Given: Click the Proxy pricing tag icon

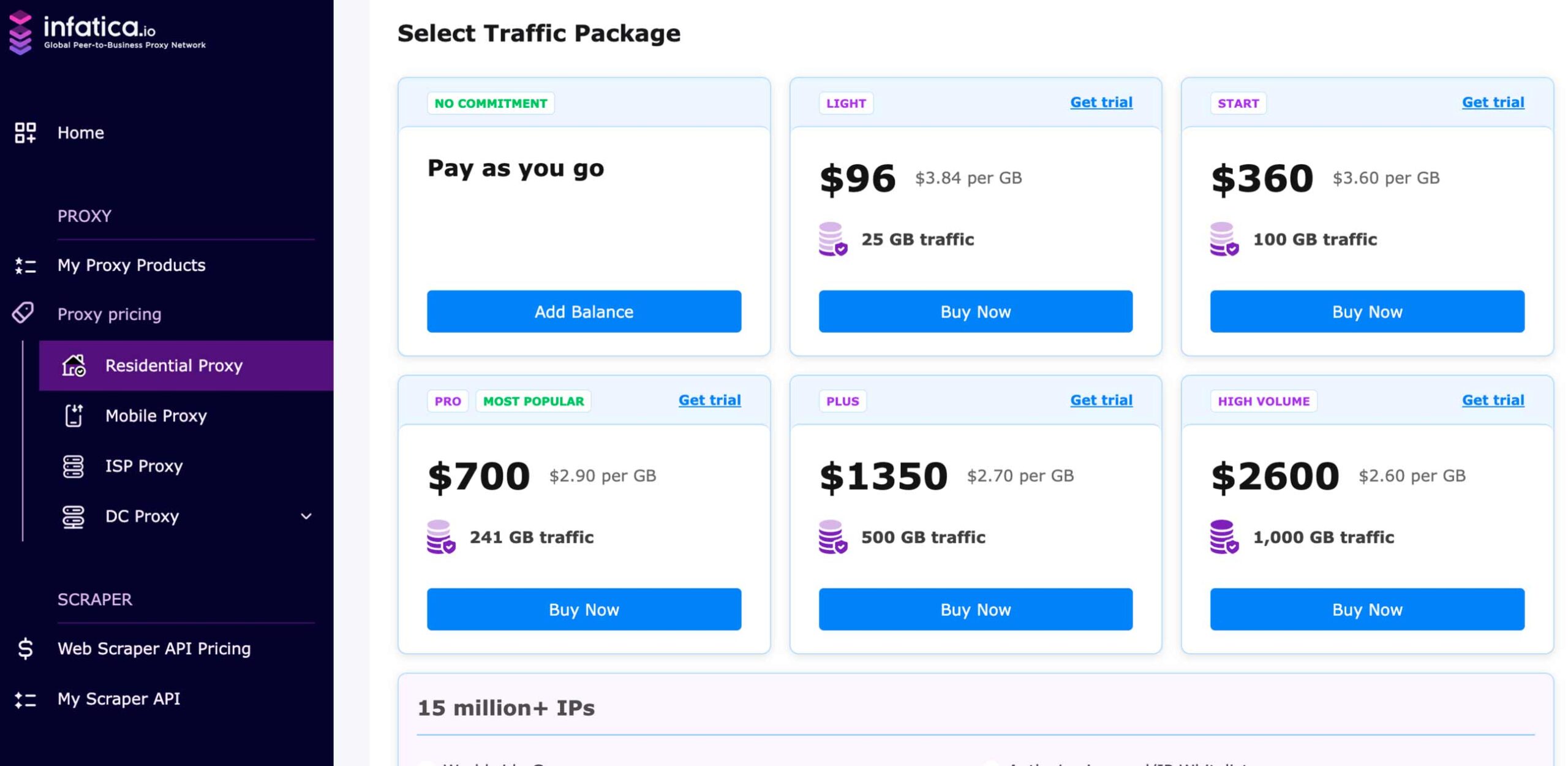Looking at the screenshot, I should (x=23, y=313).
